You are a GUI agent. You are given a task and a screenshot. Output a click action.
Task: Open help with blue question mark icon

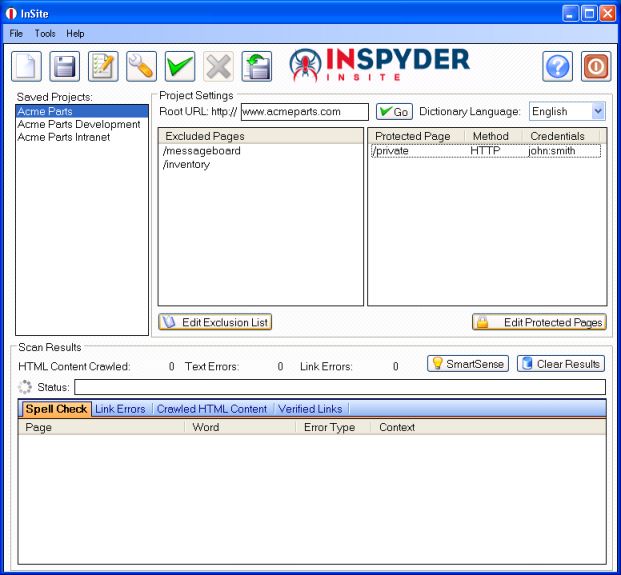pos(557,66)
